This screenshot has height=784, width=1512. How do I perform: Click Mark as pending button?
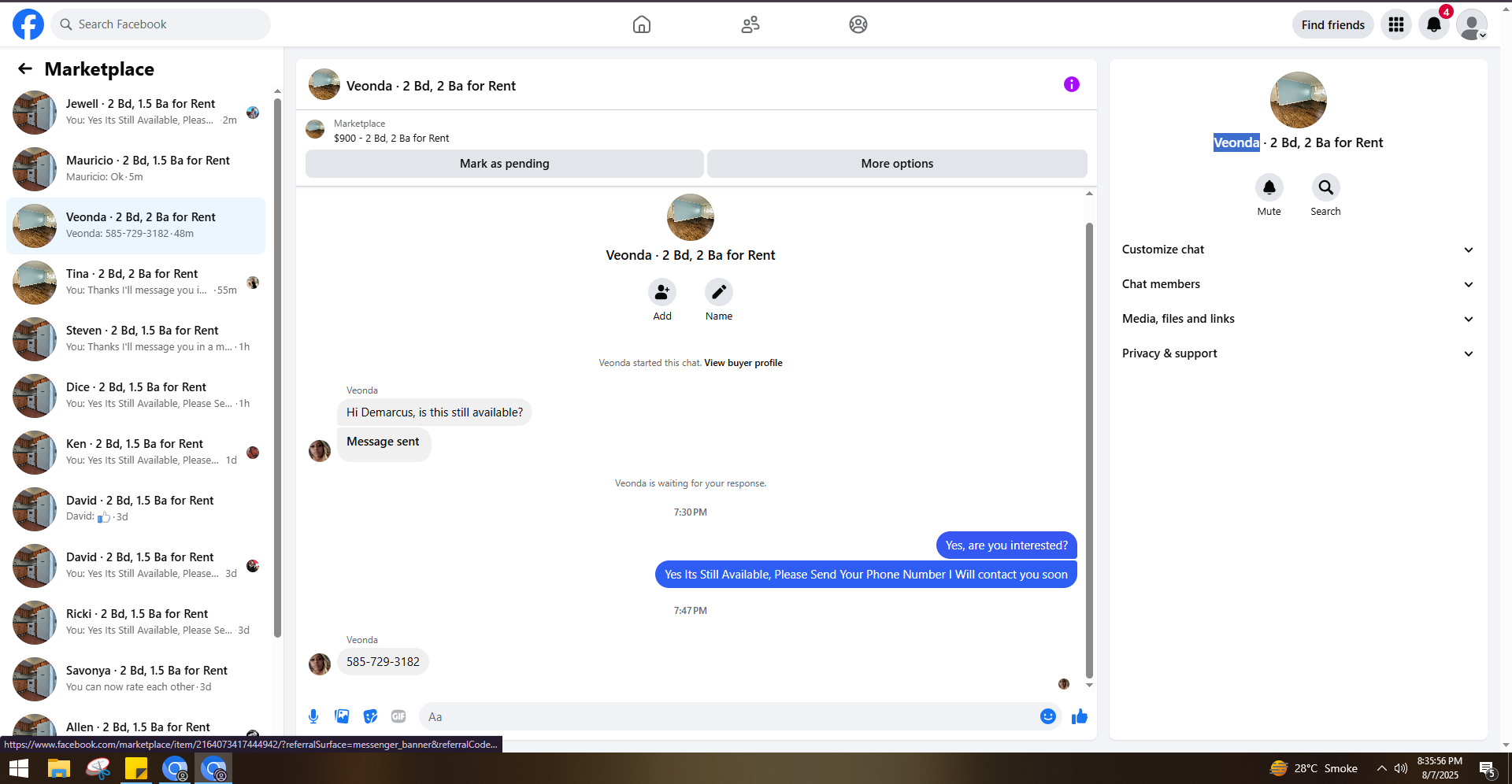505,164
